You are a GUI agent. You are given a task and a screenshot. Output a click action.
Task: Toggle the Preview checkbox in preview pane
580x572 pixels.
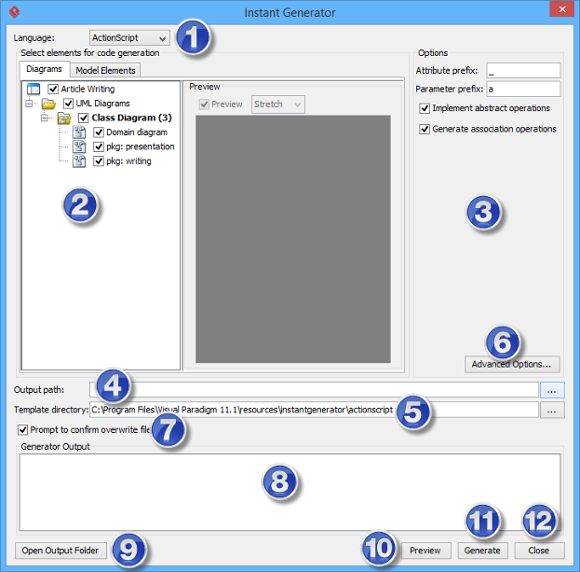[x=204, y=104]
